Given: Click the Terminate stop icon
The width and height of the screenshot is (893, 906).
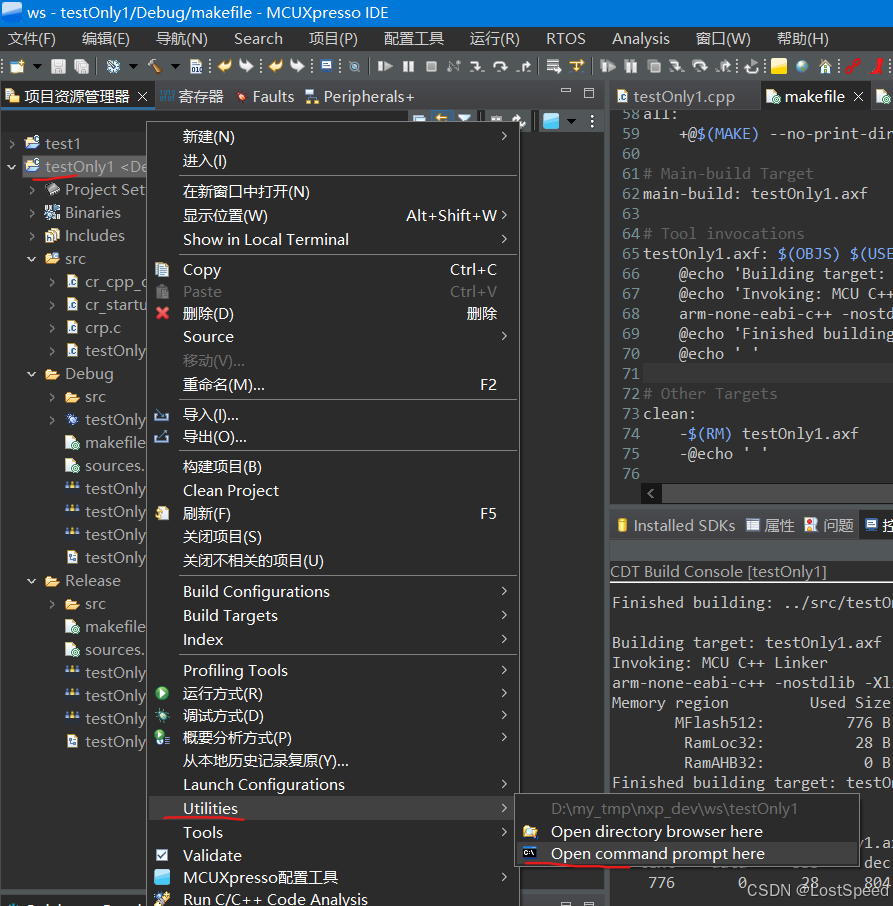Looking at the screenshot, I should (x=431, y=66).
